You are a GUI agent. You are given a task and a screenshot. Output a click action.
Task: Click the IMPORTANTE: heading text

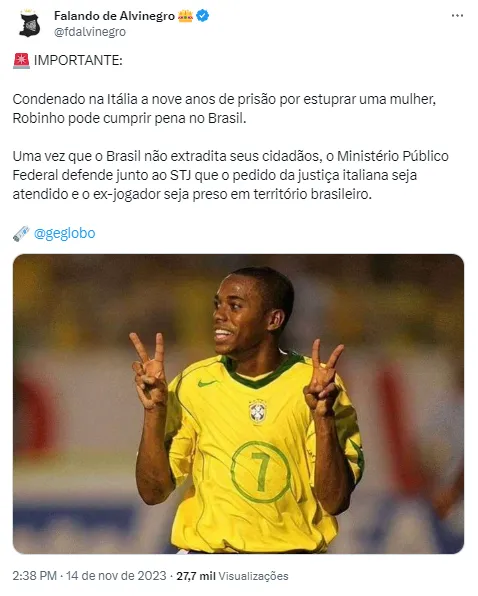point(78,61)
